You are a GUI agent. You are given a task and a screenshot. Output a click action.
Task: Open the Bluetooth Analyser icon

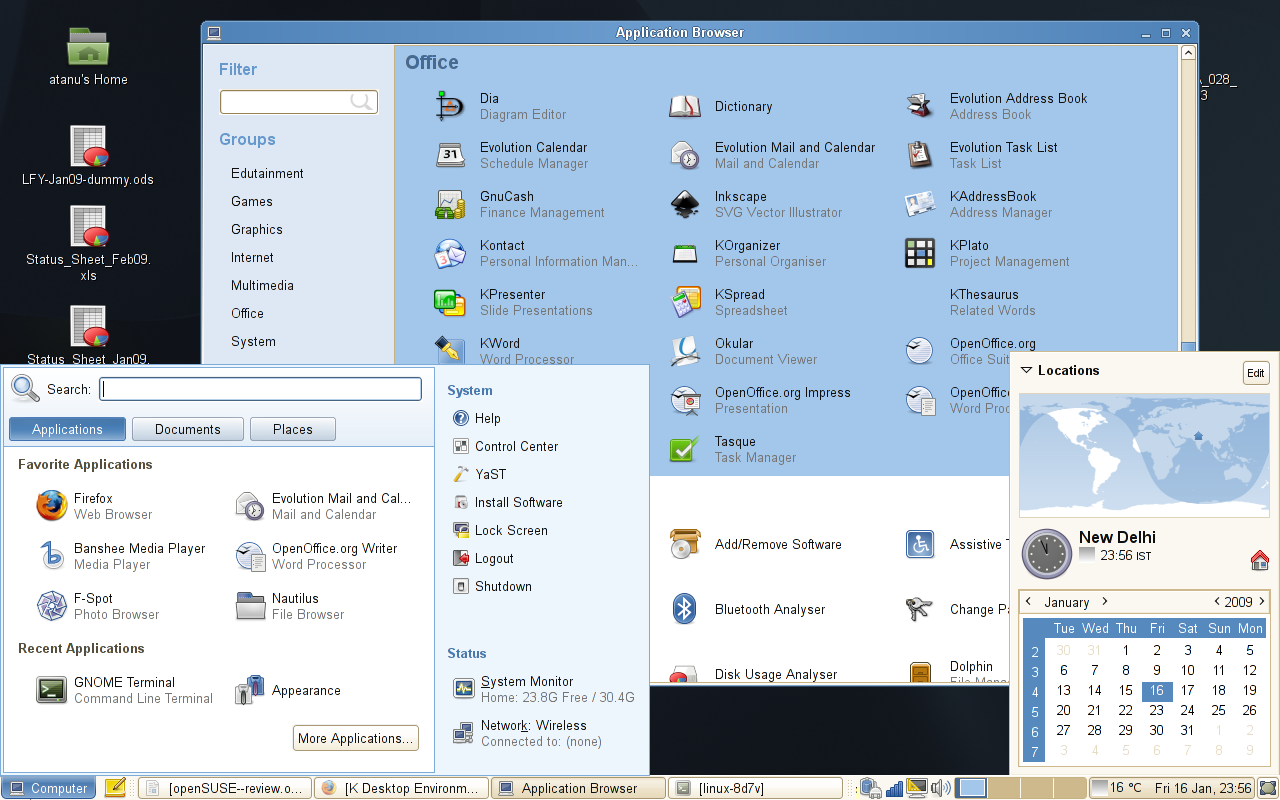pos(685,609)
